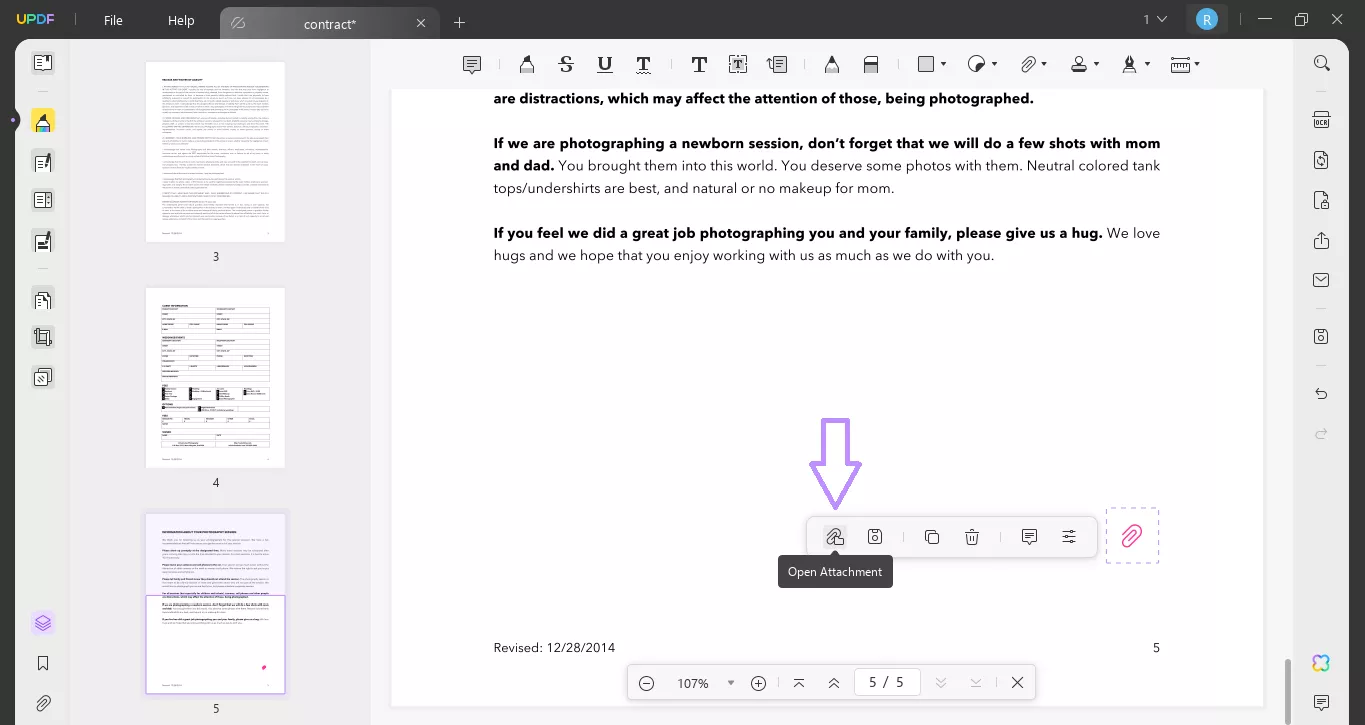Copy the attachment annotation via floating toolbar

[932, 537]
